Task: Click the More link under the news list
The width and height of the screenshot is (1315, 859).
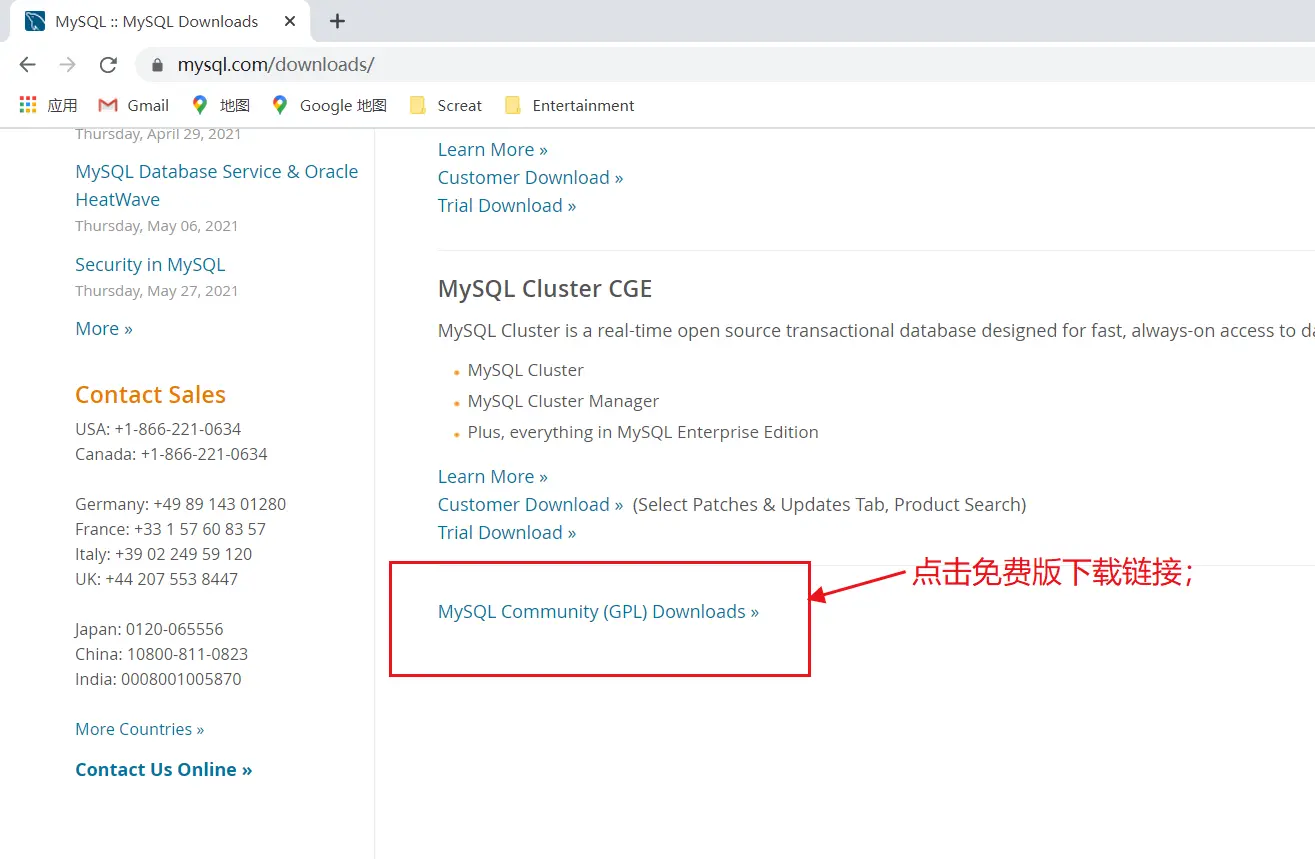Action: 103,328
